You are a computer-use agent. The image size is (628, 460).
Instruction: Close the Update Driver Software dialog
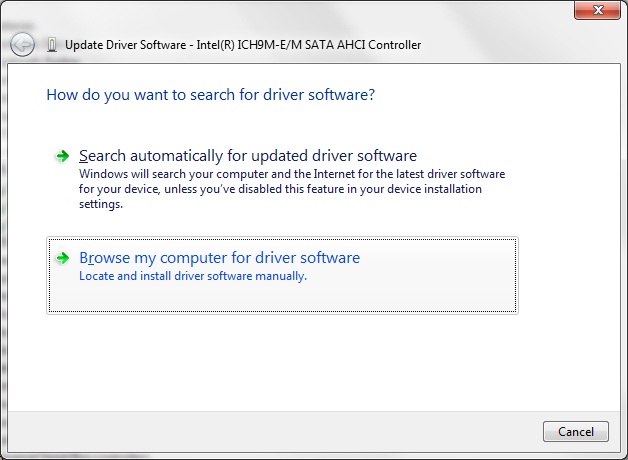pos(597,10)
